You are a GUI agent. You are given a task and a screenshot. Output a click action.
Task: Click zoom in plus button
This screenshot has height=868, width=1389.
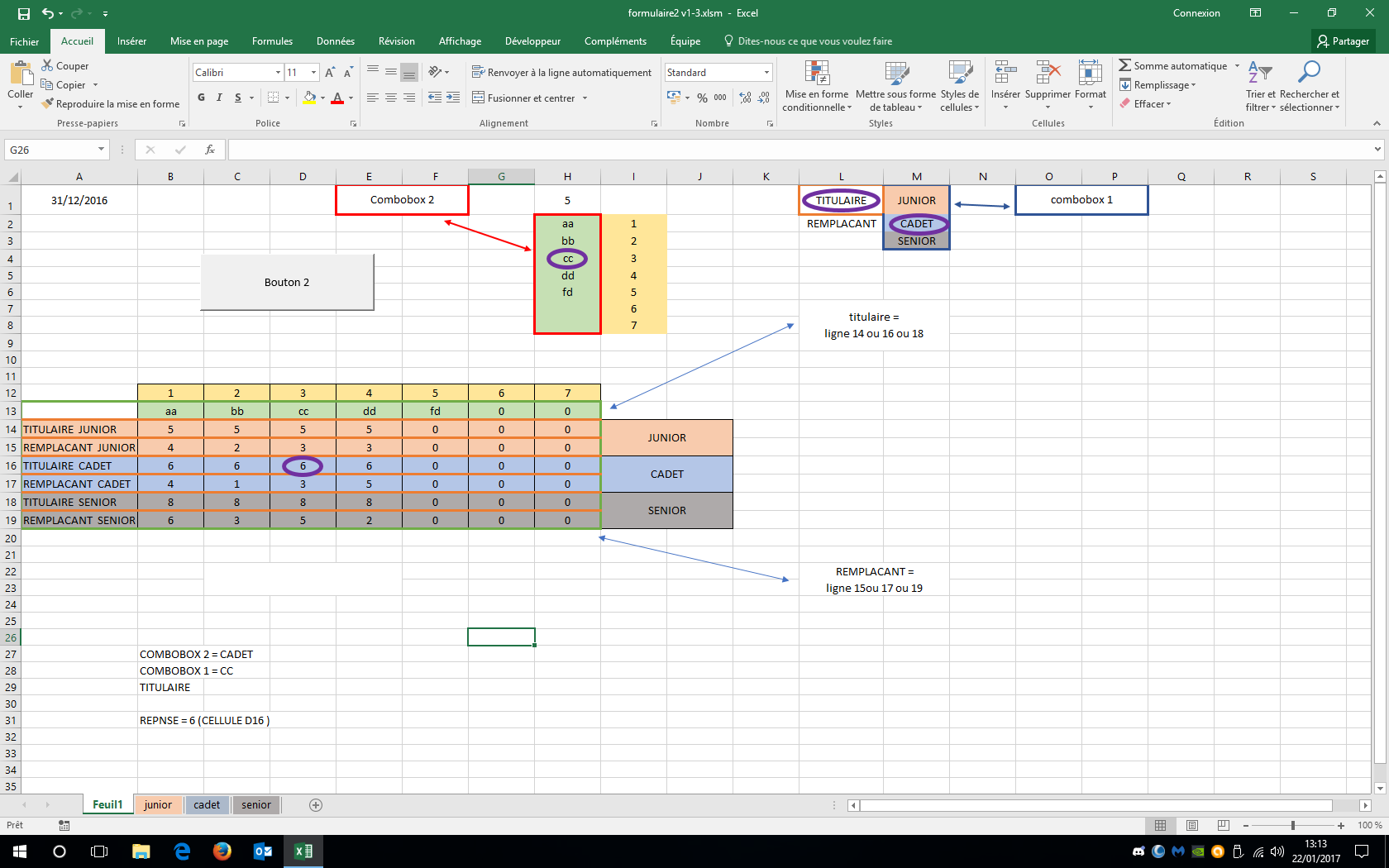(1341, 825)
